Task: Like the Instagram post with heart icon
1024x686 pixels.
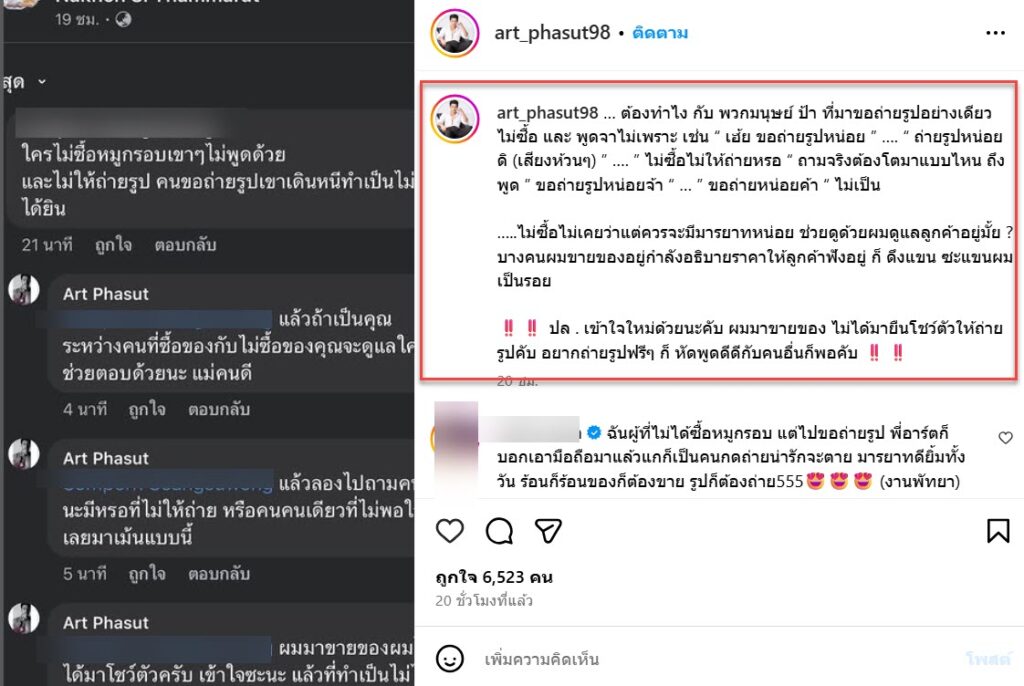Action: pyautogui.click(x=450, y=531)
